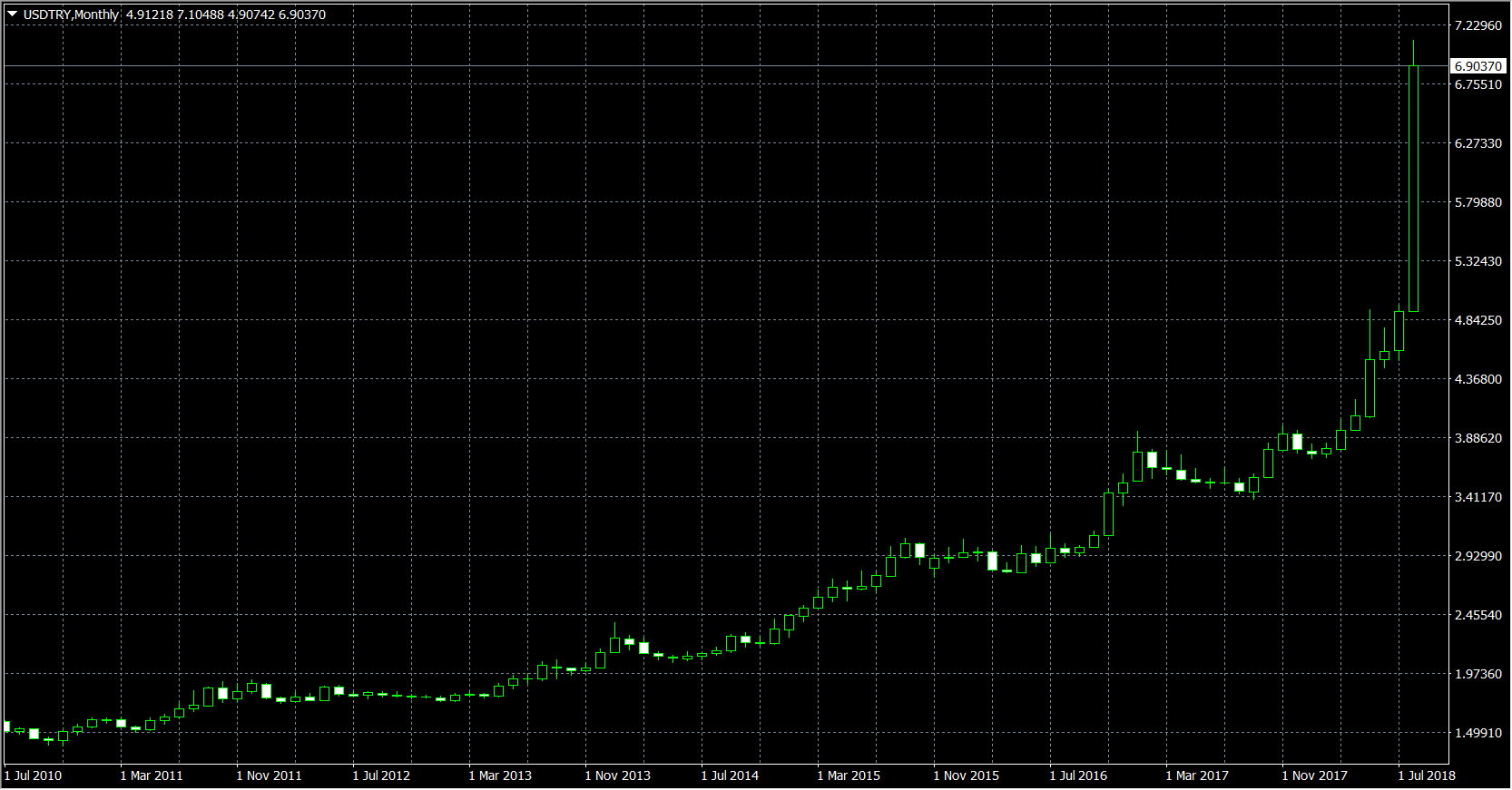Click the 6.27330 price axis label
Viewport: 1512px width, 790px height.
[x=1478, y=143]
